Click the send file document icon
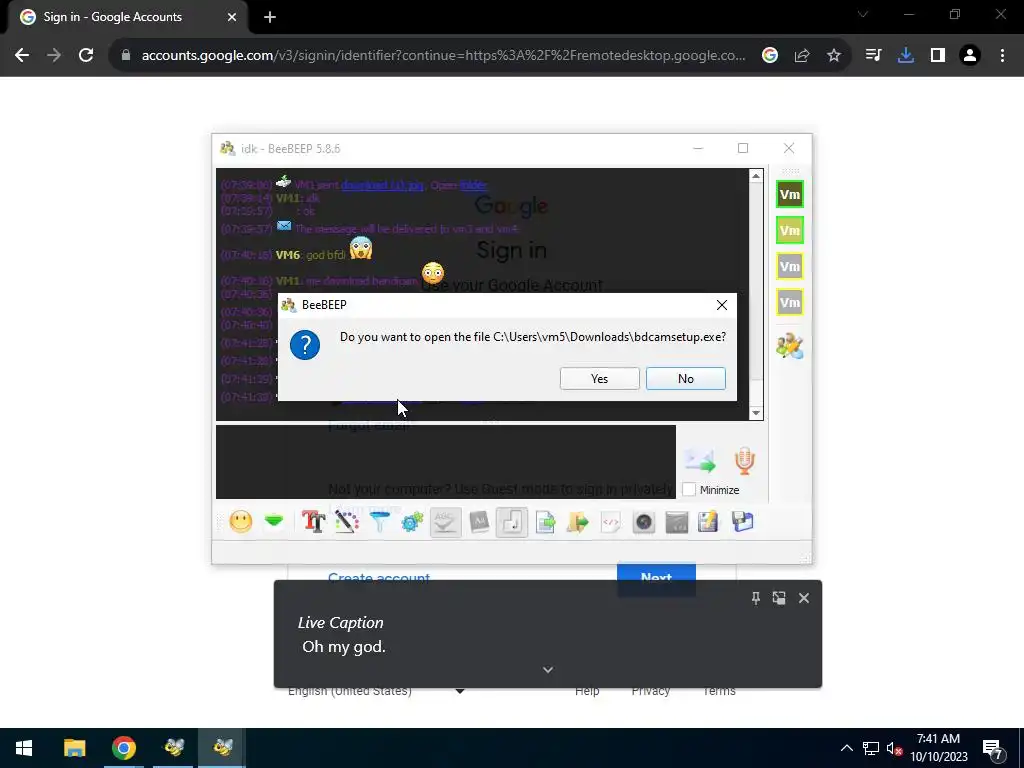 pyautogui.click(x=545, y=522)
